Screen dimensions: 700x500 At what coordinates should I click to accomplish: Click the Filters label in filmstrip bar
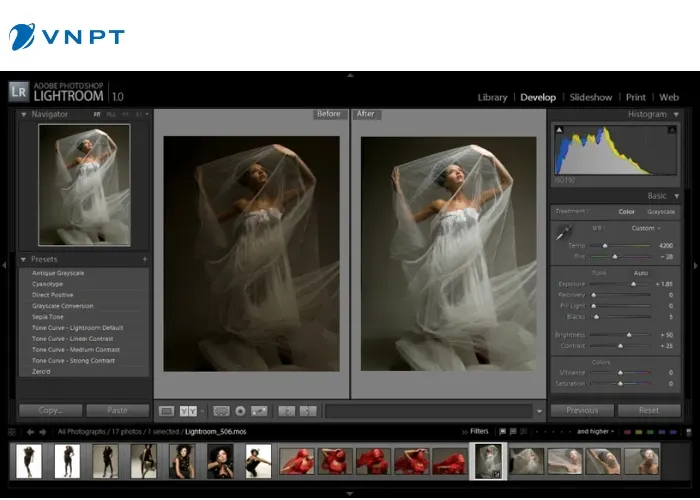(x=479, y=432)
